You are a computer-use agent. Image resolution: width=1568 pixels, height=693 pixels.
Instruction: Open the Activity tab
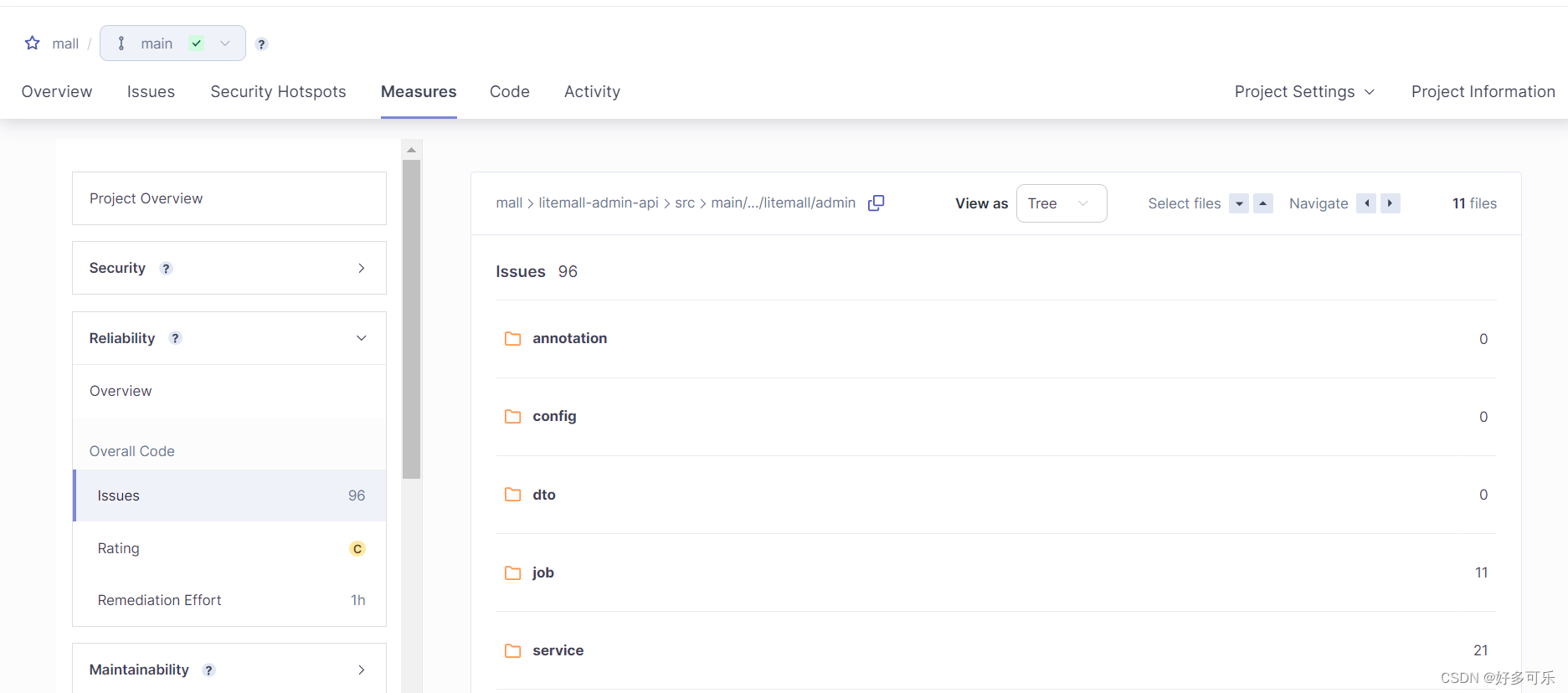click(x=592, y=91)
